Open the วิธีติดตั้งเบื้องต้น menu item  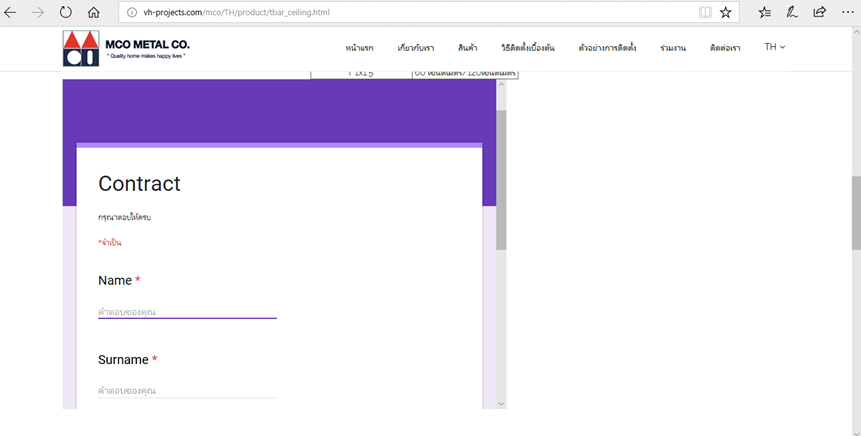point(528,48)
